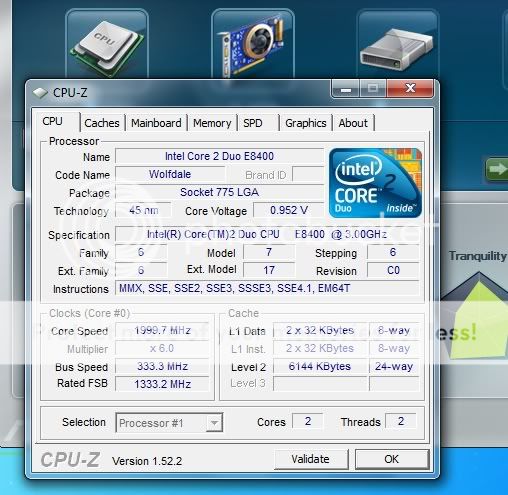Click the Ext. Model value 17

pyautogui.click(x=269, y=270)
